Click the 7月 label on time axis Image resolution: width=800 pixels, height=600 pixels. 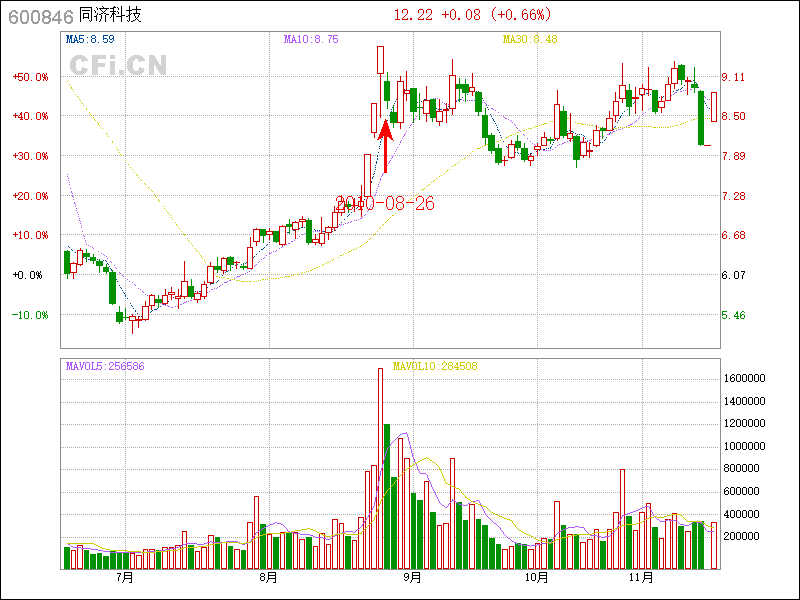pos(125,578)
